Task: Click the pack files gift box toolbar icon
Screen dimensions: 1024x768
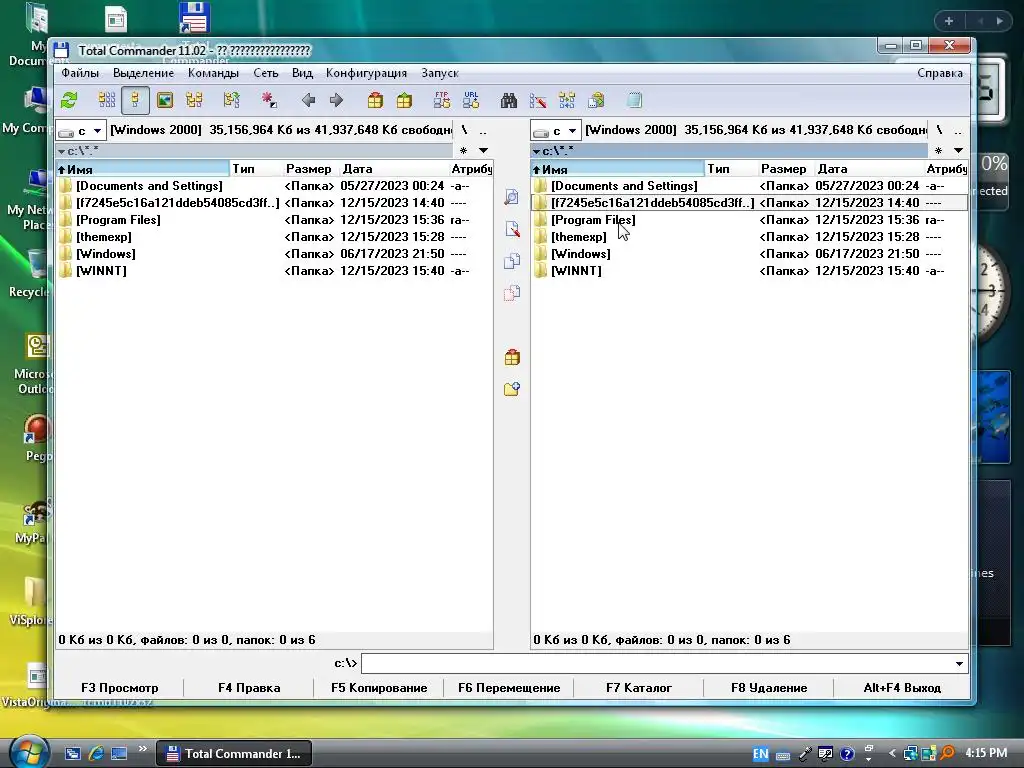Action: (375, 100)
